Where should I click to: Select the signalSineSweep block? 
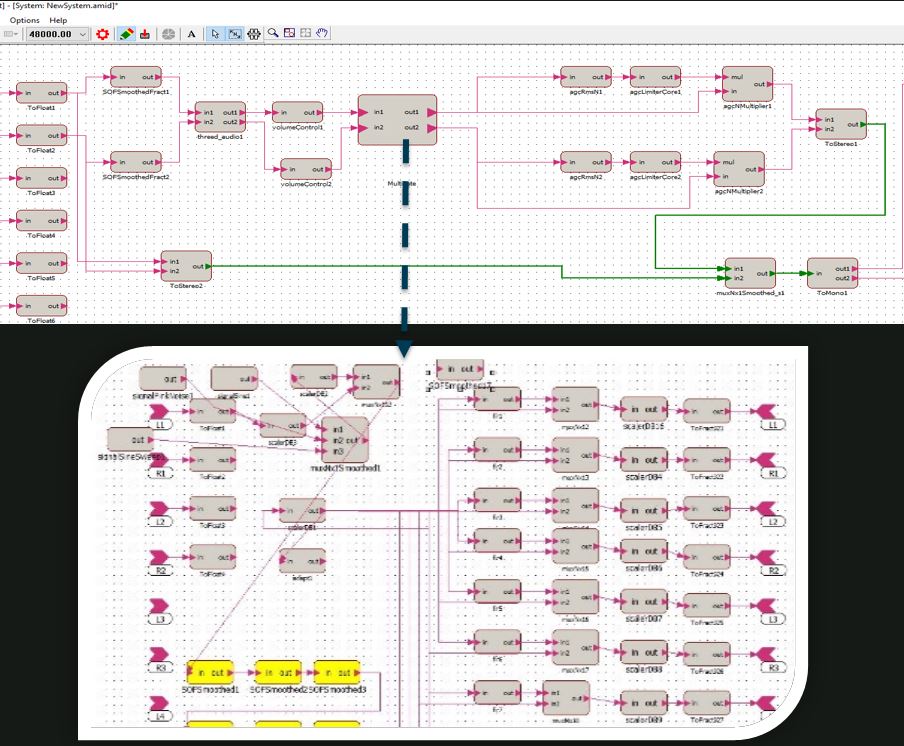(131, 439)
